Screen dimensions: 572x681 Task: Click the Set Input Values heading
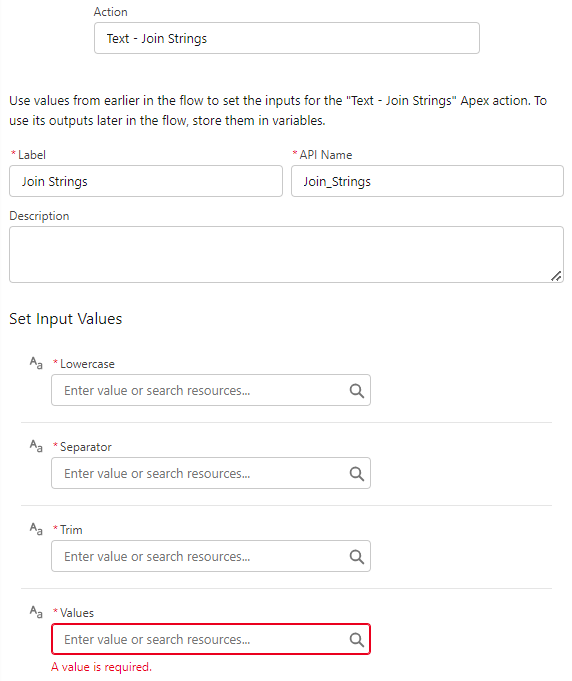coord(66,319)
